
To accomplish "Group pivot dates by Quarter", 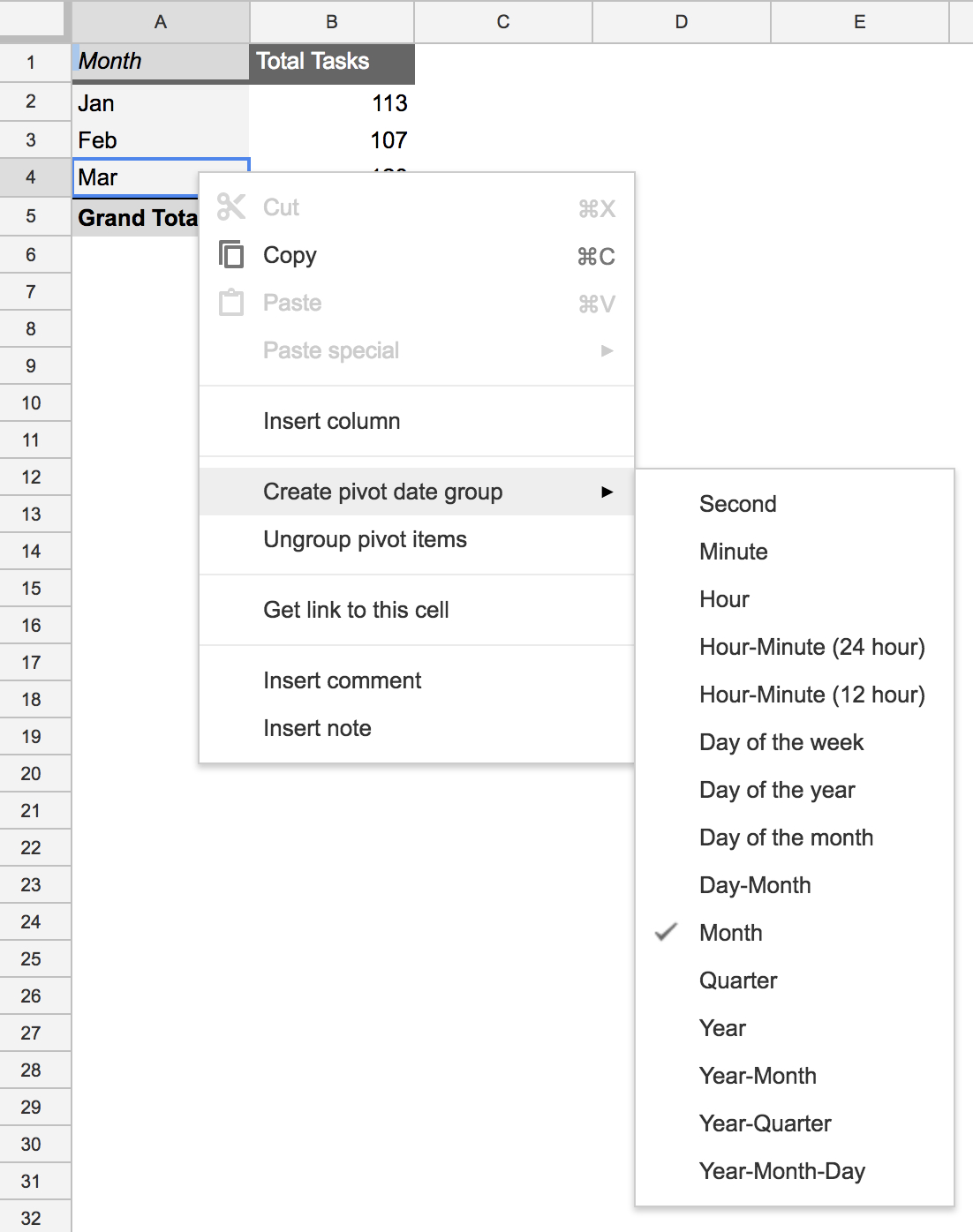I will pyautogui.click(x=738, y=980).
